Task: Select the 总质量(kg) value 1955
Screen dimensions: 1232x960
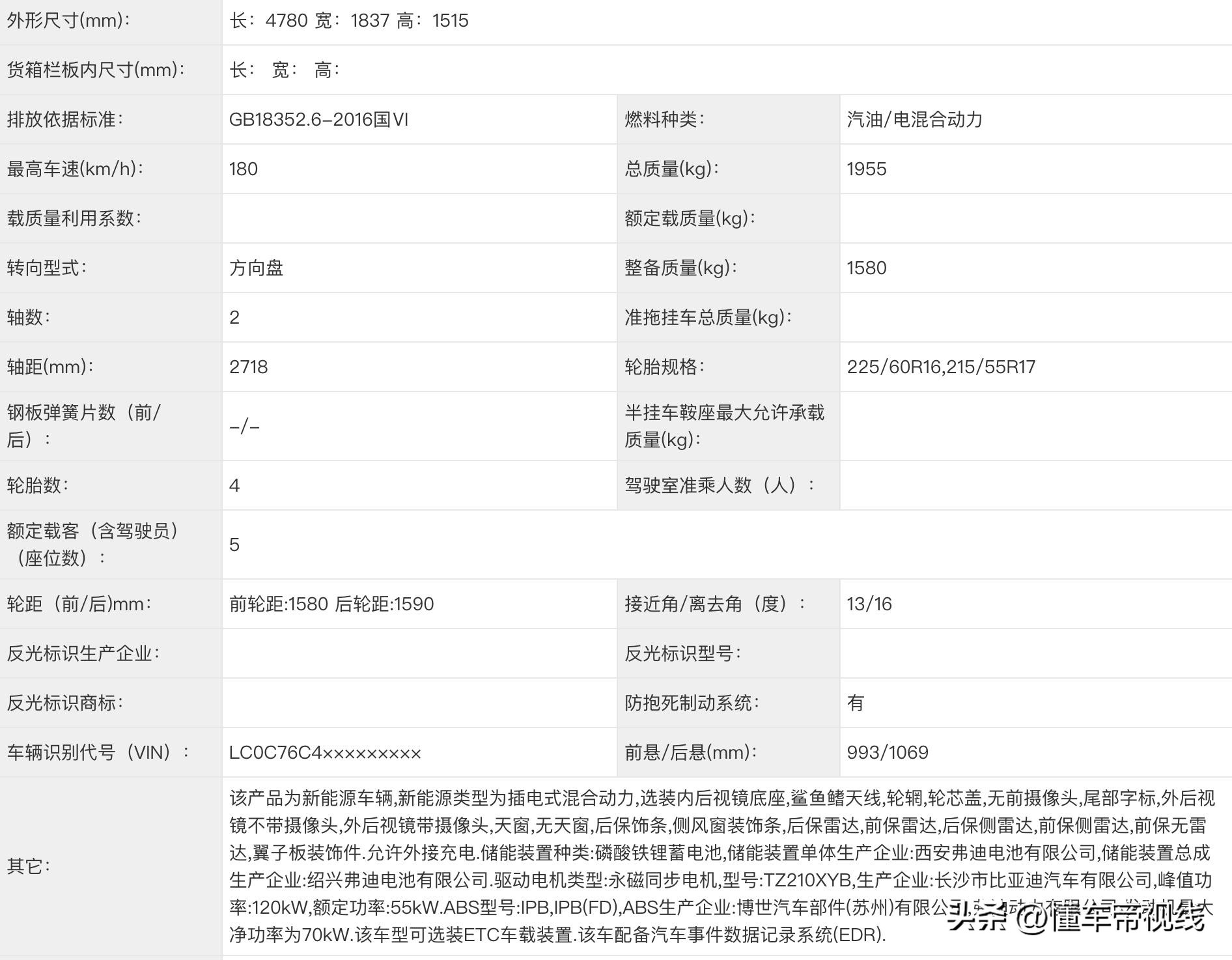Action: pos(867,169)
